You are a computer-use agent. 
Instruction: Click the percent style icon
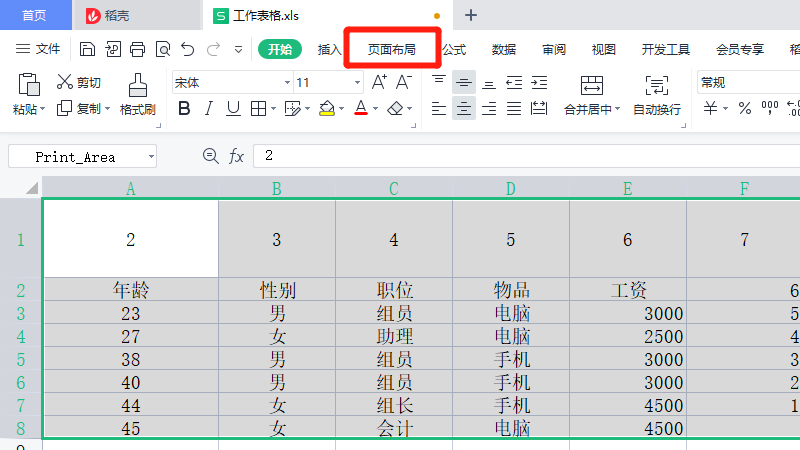(744, 108)
